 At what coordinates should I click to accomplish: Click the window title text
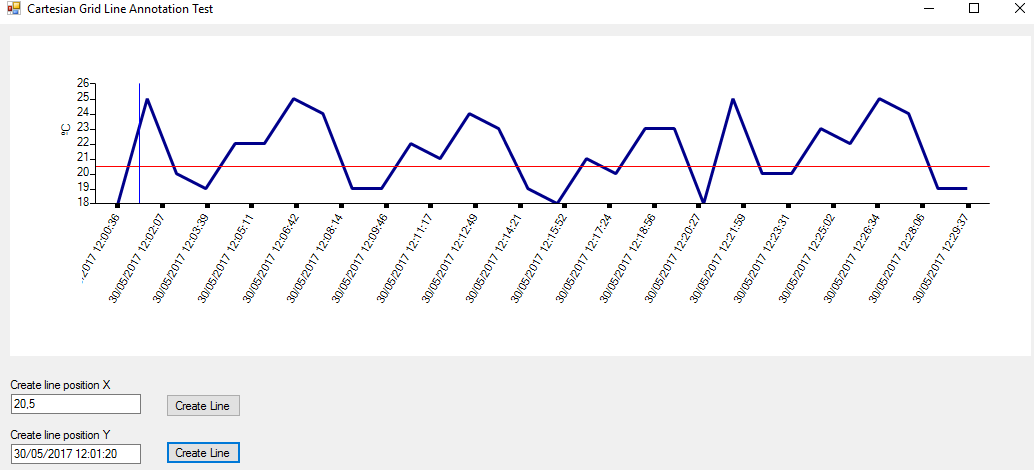pyautogui.click(x=120, y=9)
